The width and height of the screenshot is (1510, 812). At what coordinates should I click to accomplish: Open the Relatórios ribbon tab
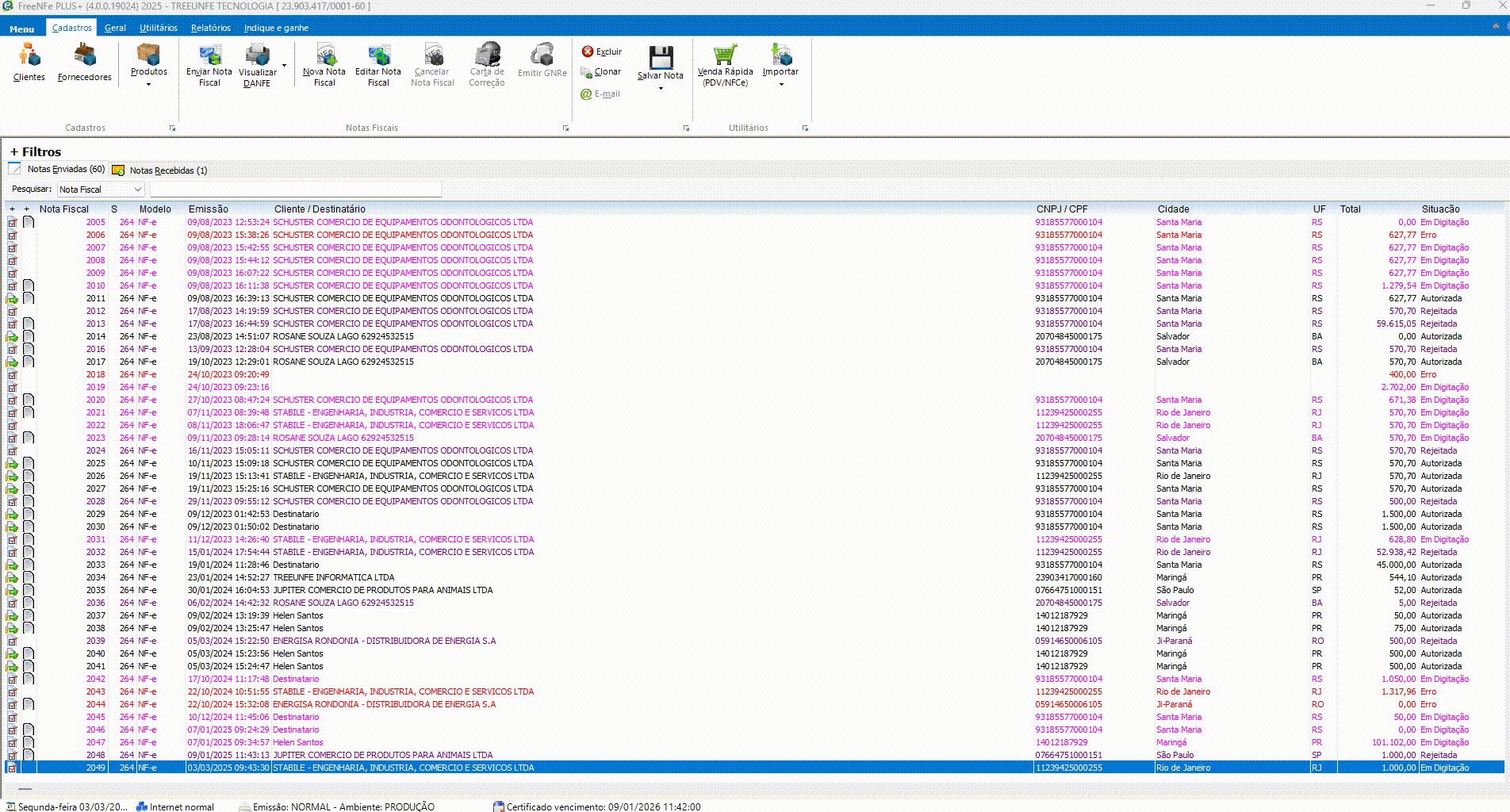210,28
